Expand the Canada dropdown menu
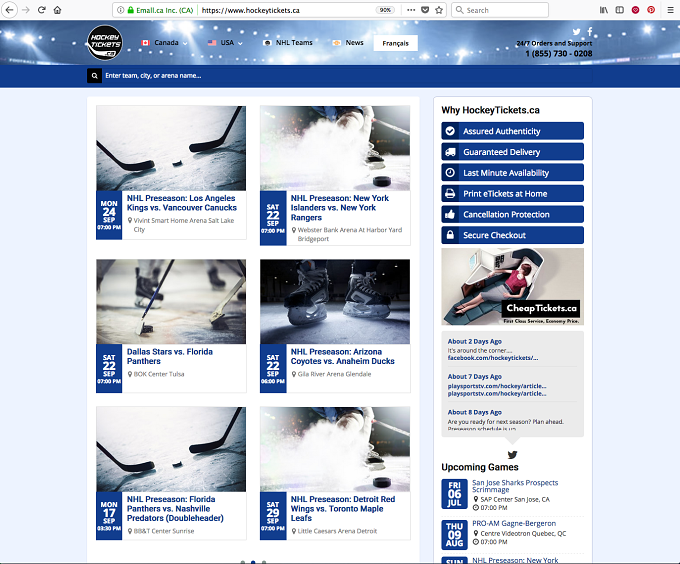This screenshot has width=680, height=564. point(164,43)
